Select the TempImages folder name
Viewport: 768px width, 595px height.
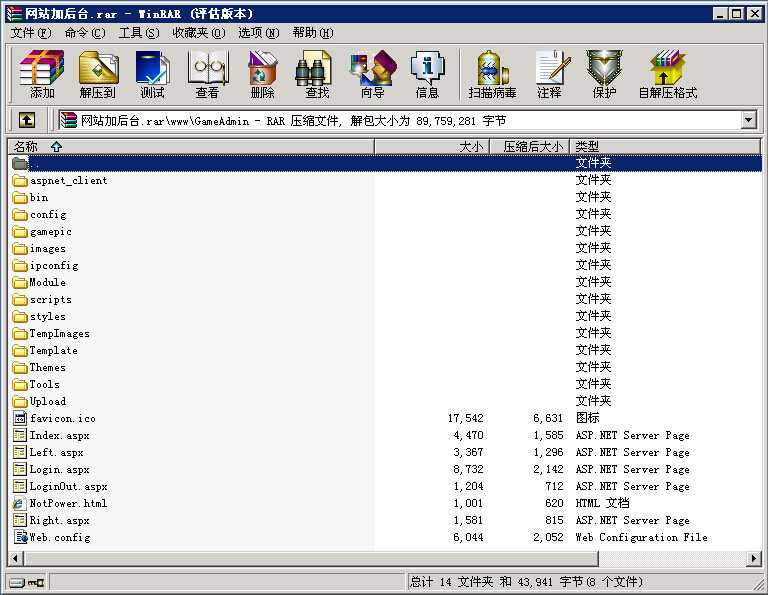[60, 333]
